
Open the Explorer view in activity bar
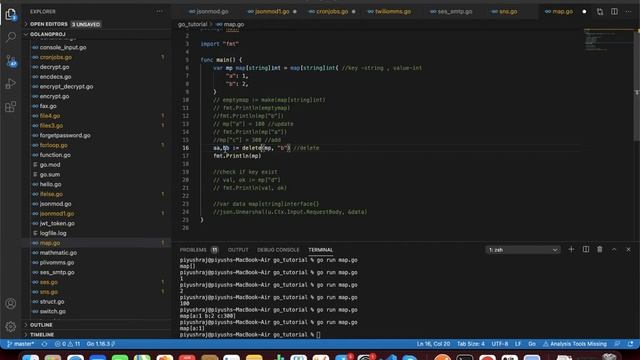coord(11,14)
